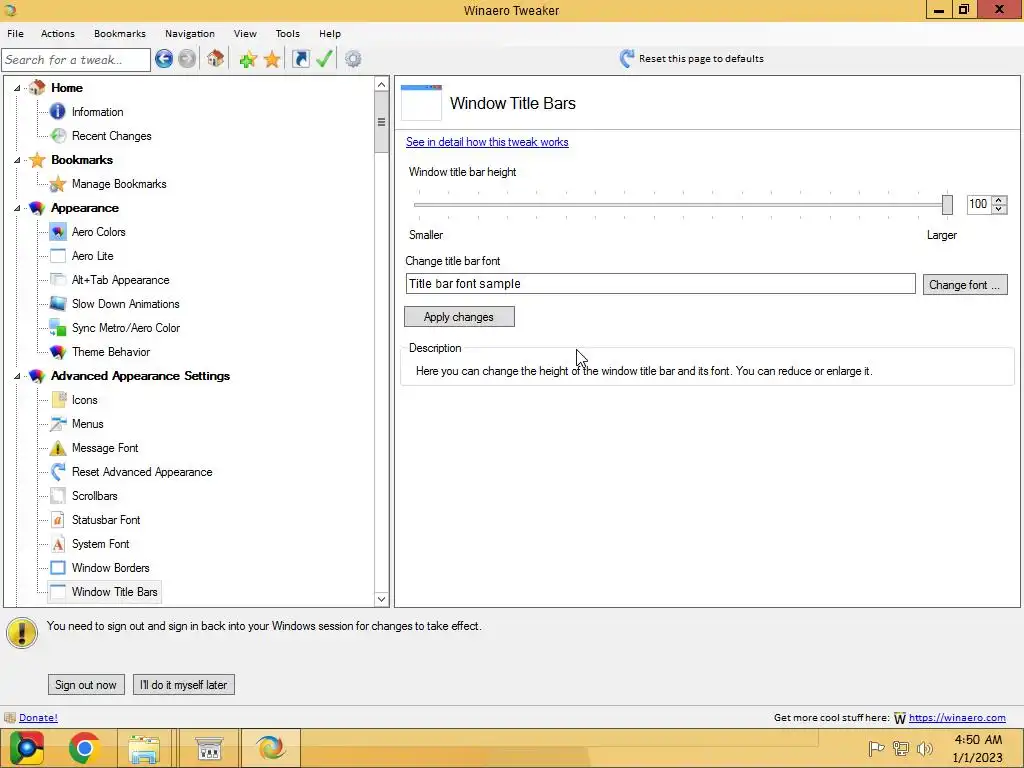Open the Bookmarks menu
This screenshot has height=768, width=1024.
120,33
